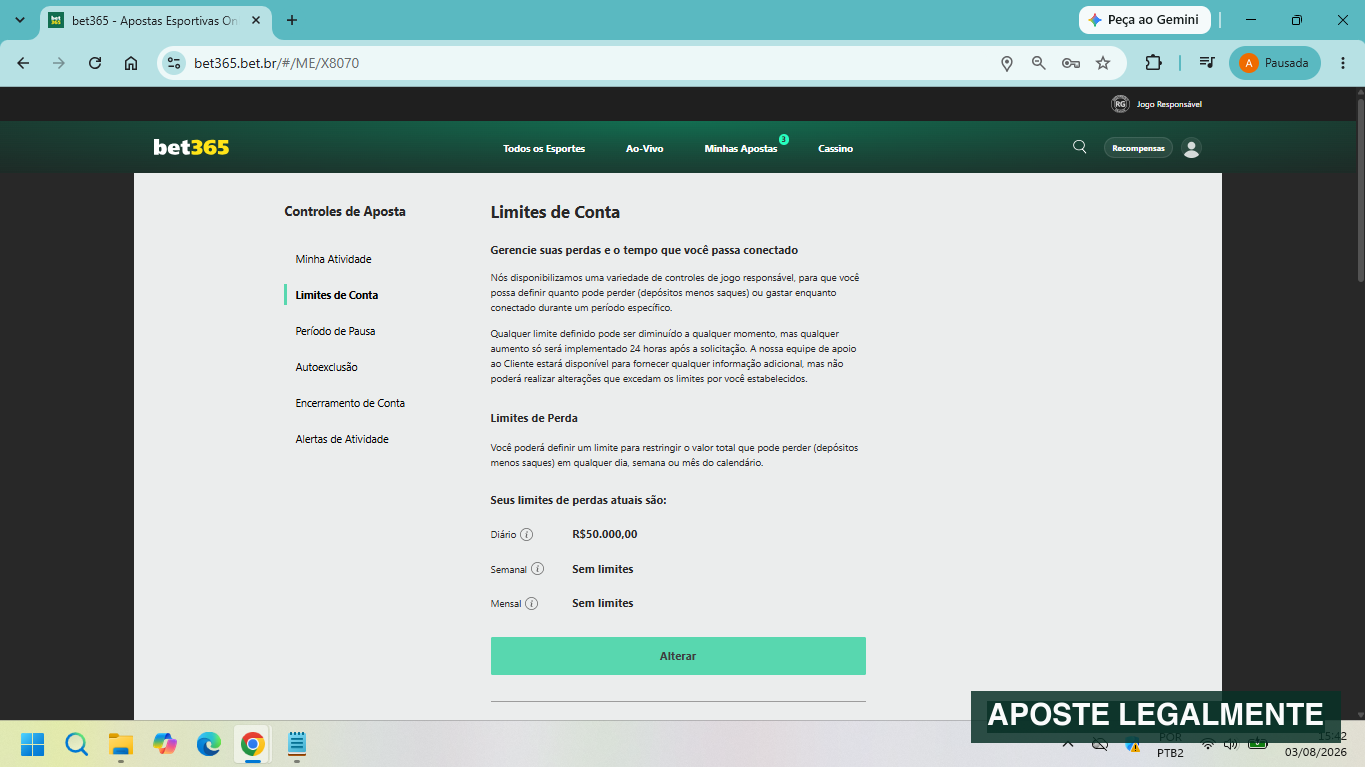Open Windows taskbar search

pos(77,744)
